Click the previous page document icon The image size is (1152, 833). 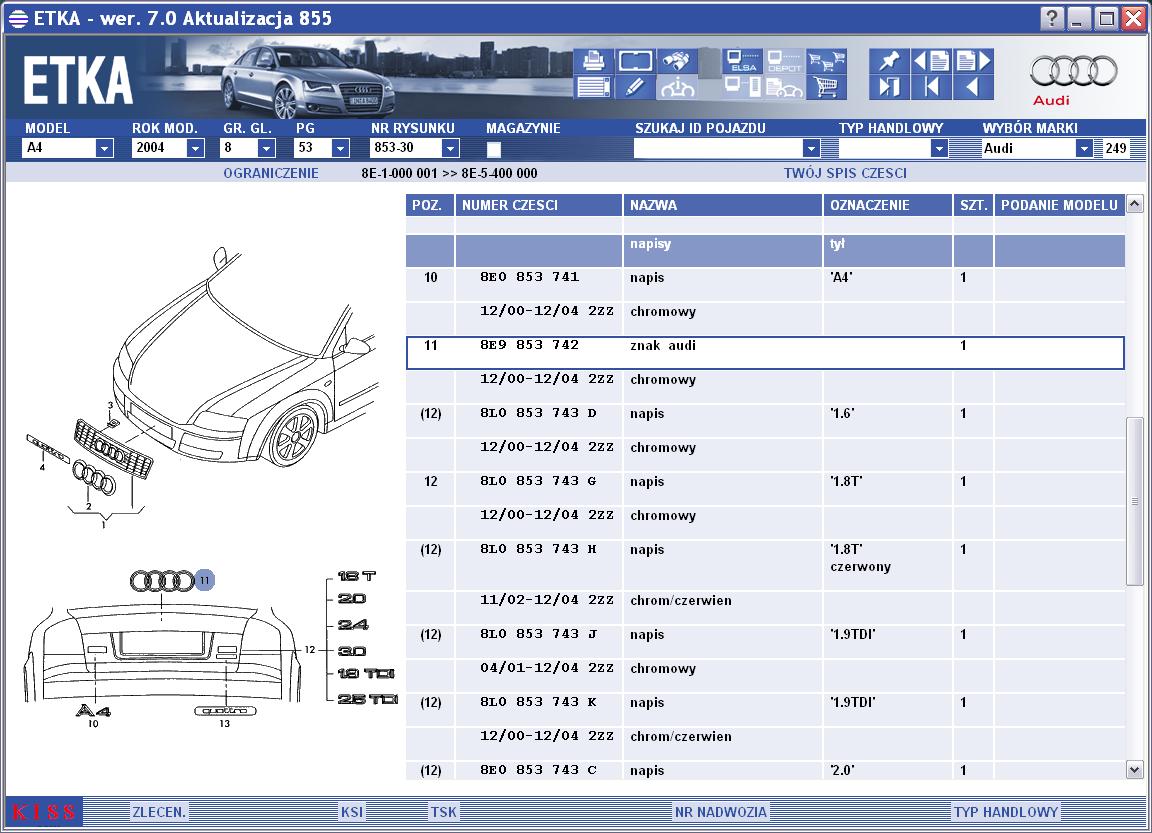[931, 60]
